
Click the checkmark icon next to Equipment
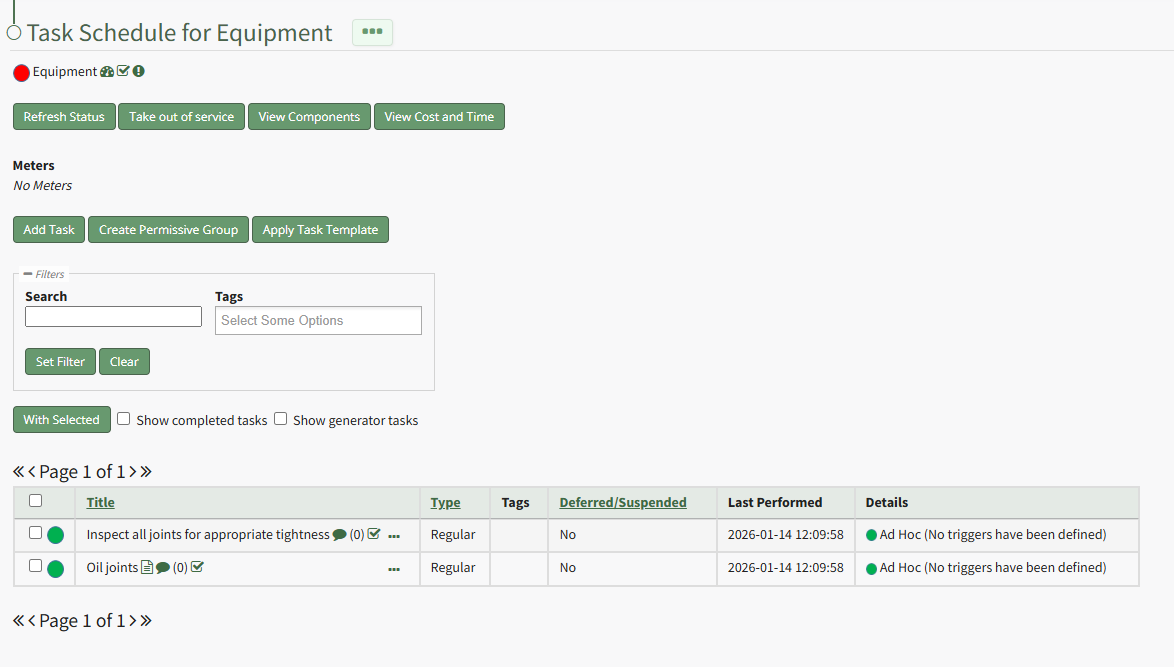[x=123, y=71]
